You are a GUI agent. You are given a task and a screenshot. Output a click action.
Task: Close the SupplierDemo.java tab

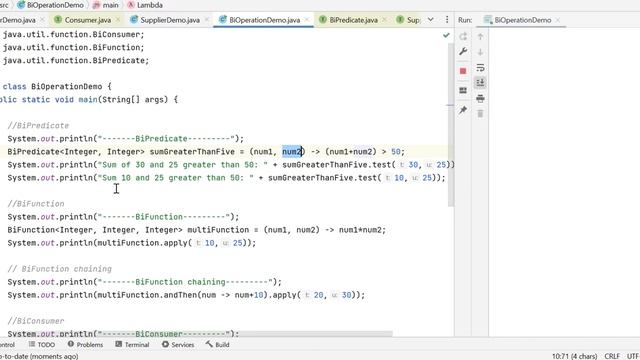(x=207, y=20)
